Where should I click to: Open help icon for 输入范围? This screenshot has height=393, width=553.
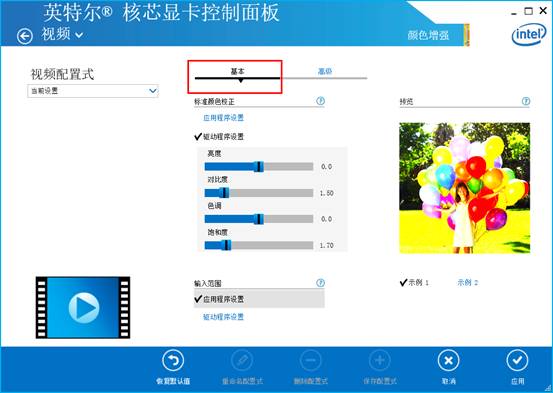click(320, 283)
